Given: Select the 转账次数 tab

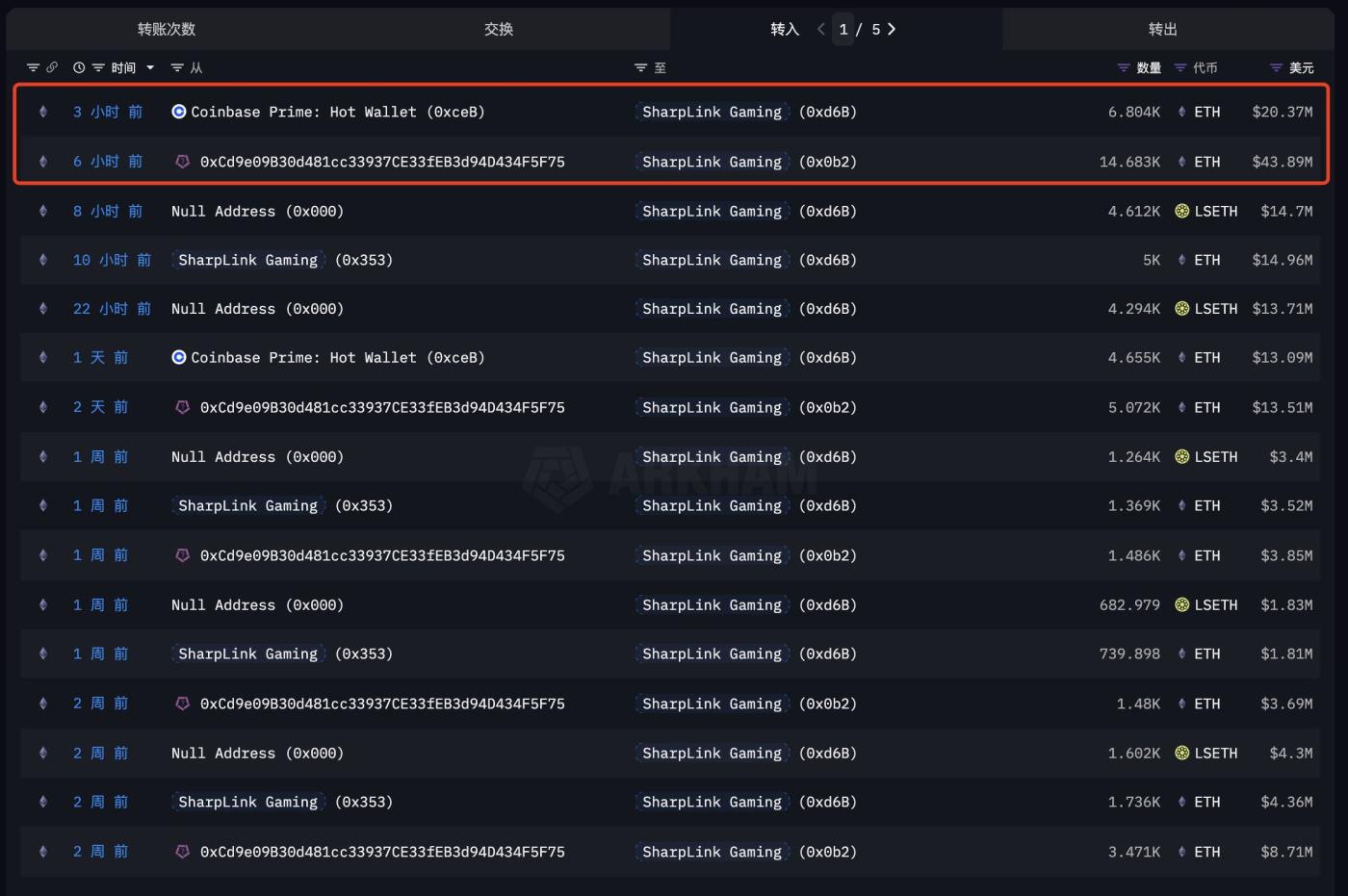Looking at the screenshot, I should (166, 29).
